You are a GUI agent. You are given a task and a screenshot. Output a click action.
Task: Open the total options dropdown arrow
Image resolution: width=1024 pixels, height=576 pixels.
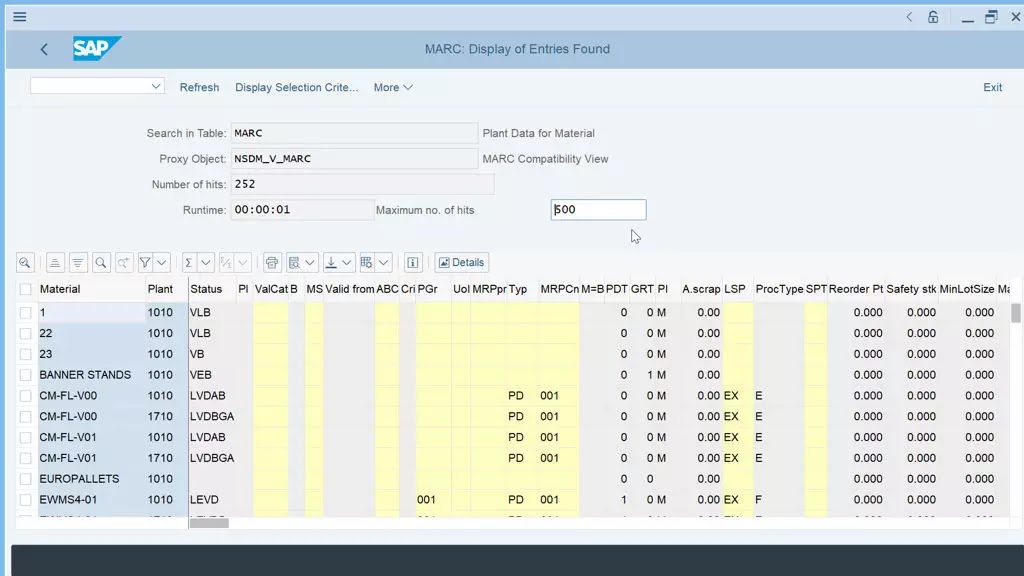(205, 263)
